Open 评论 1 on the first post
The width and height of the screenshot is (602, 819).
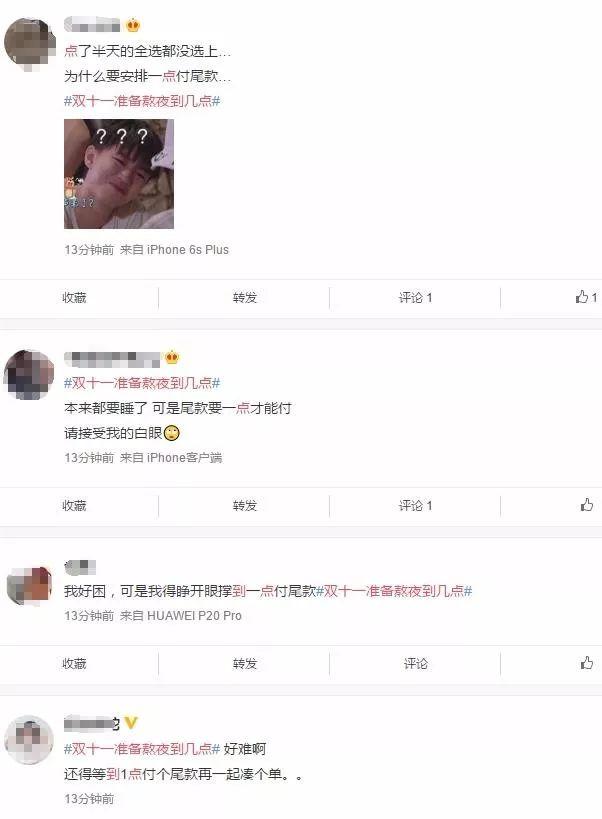pyautogui.click(x=416, y=297)
